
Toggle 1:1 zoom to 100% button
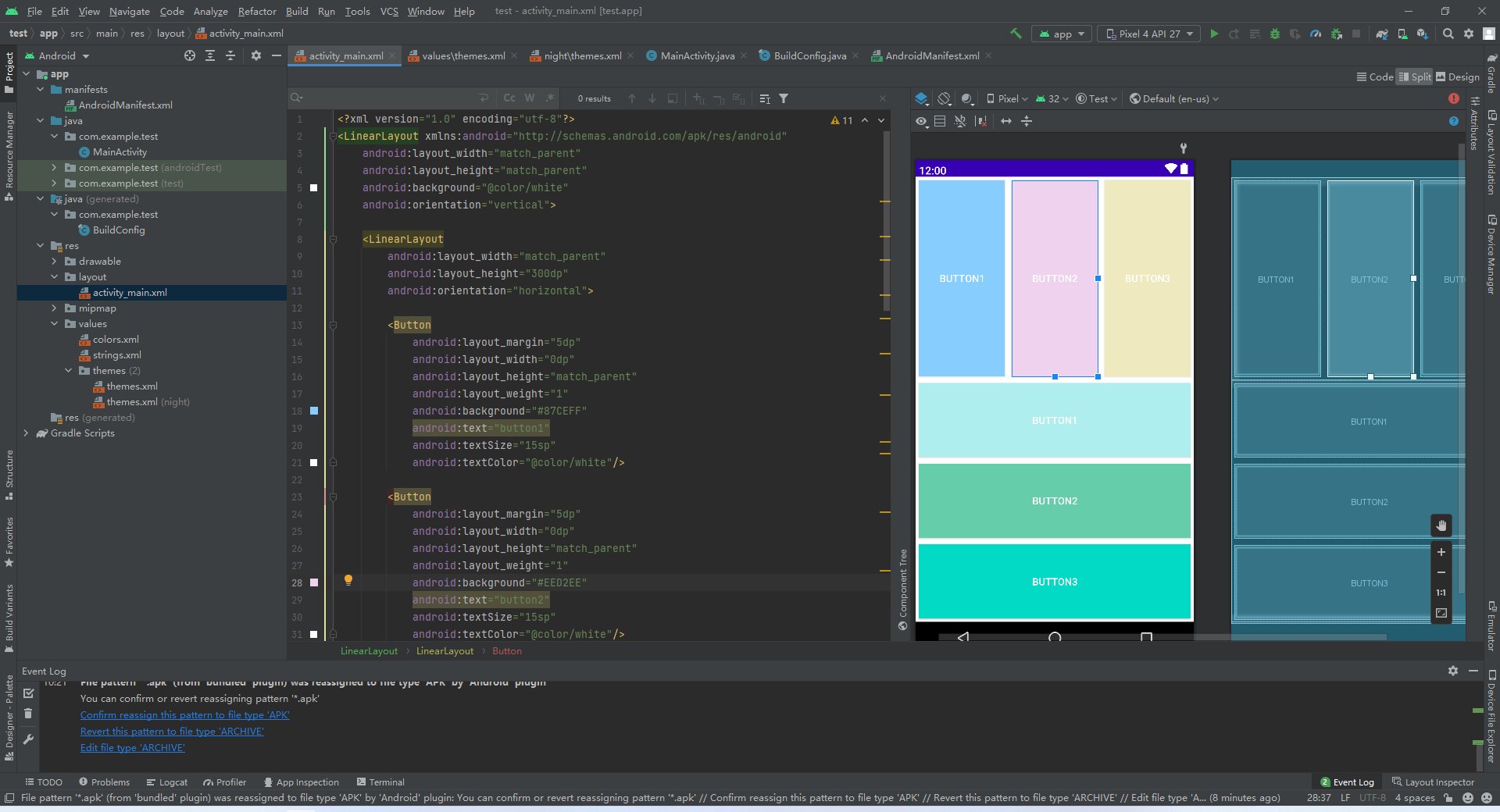tap(1441, 593)
